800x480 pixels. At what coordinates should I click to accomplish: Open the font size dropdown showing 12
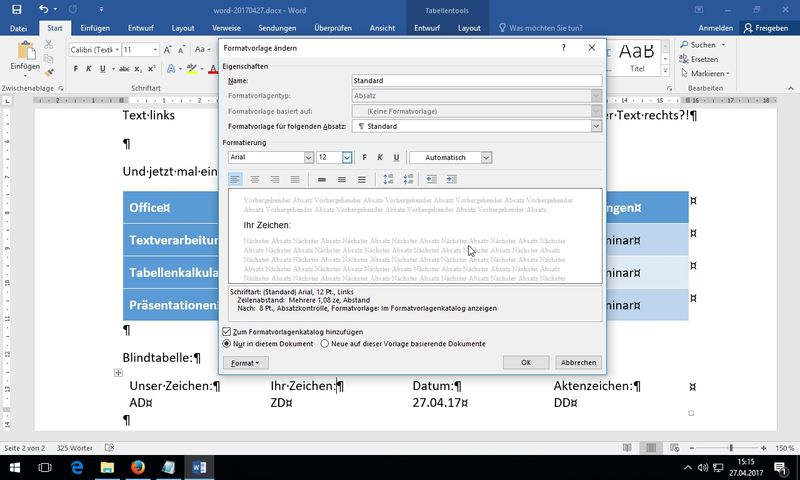click(x=347, y=157)
